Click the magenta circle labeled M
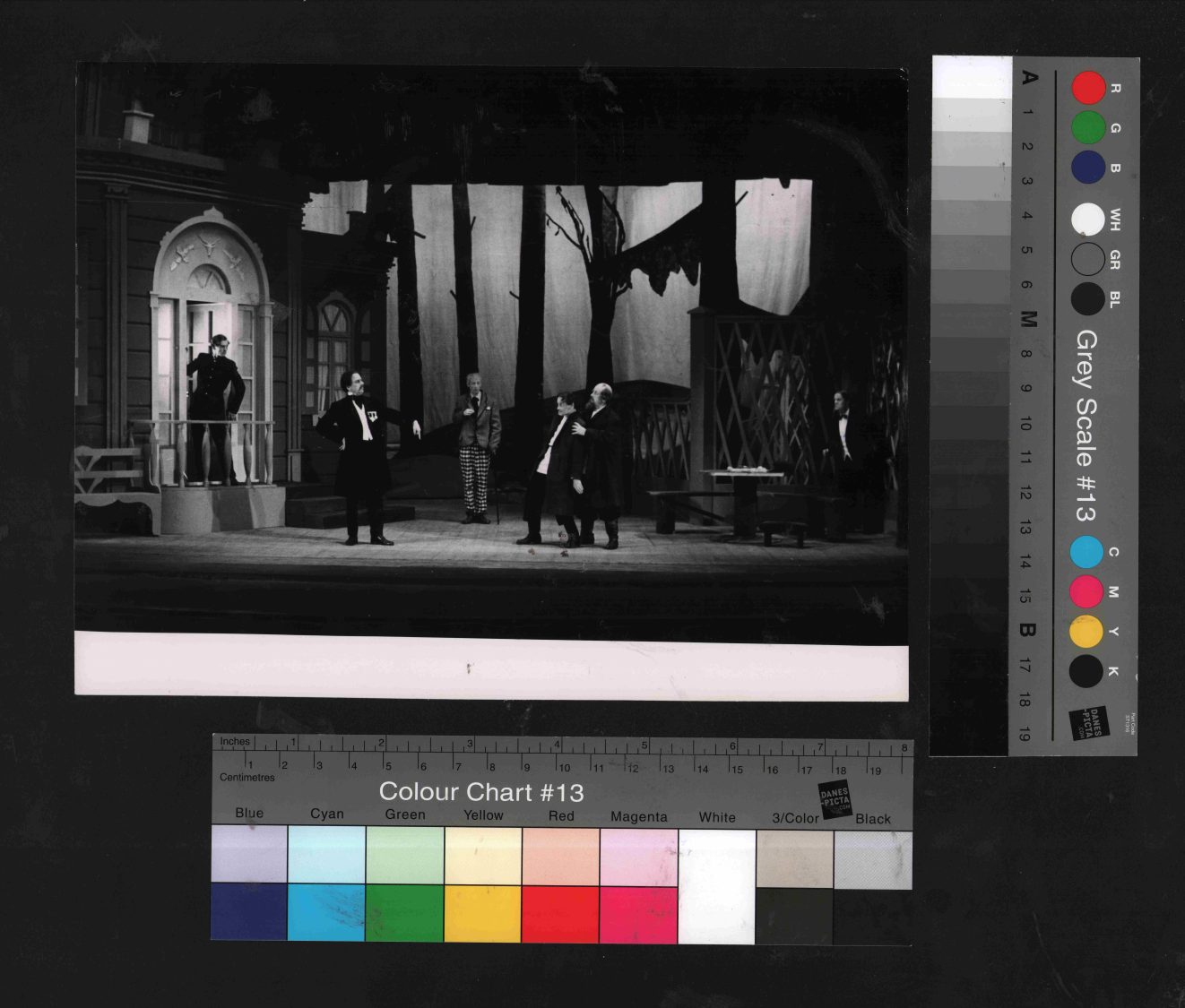The image size is (1185, 1008). pyautogui.click(x=1086, y=592)
